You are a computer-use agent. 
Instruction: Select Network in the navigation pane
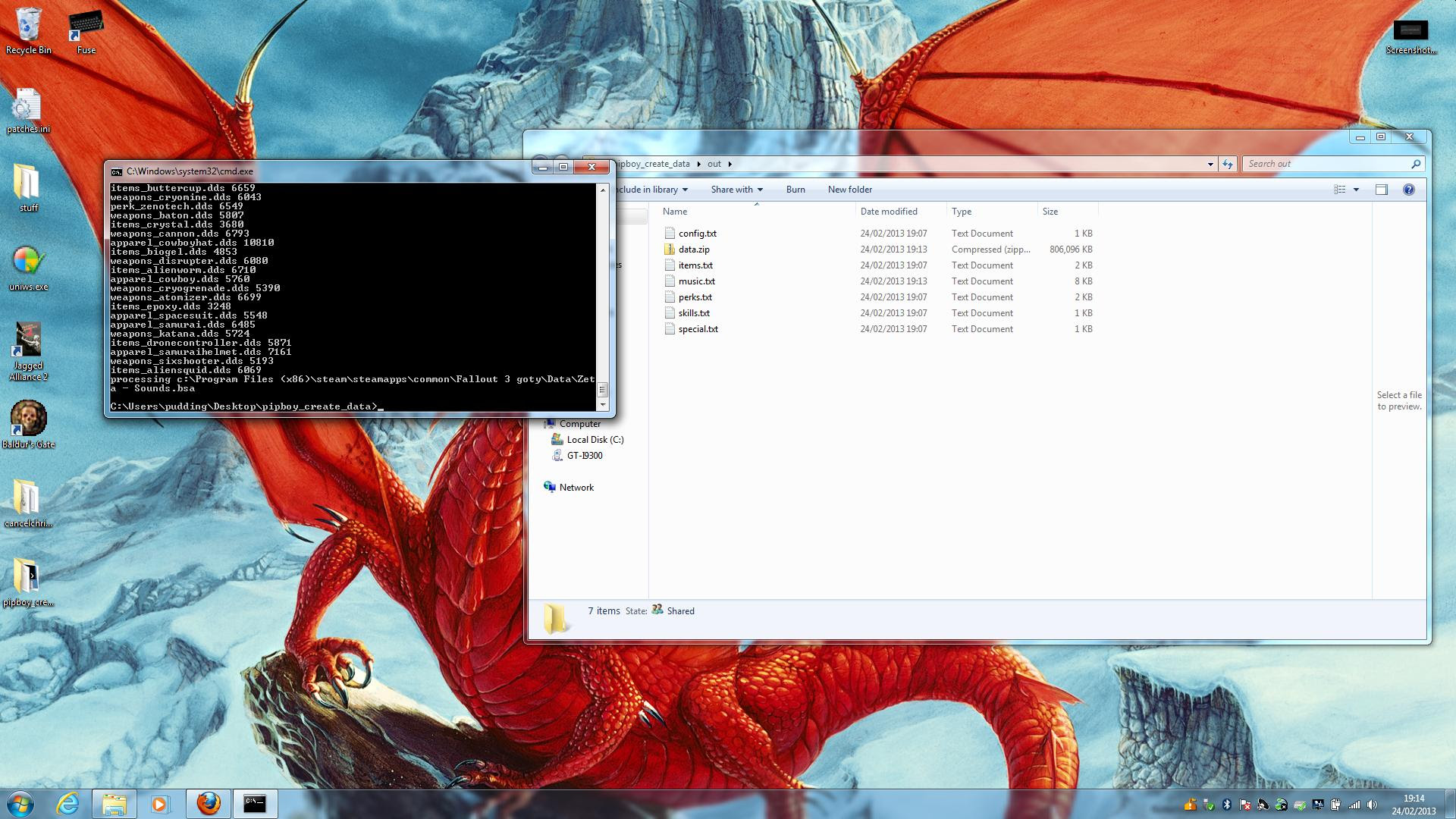tap(568, 488)
